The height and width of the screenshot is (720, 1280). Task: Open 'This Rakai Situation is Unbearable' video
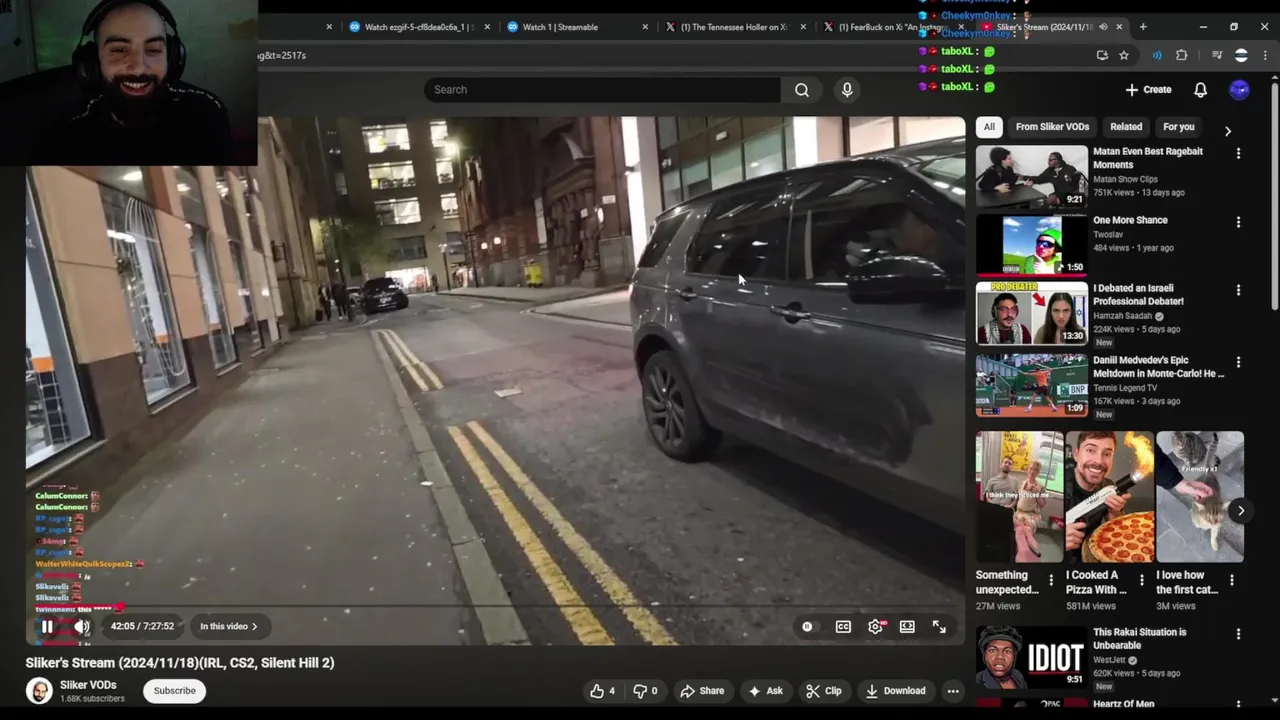click(x=1032, y=657)
